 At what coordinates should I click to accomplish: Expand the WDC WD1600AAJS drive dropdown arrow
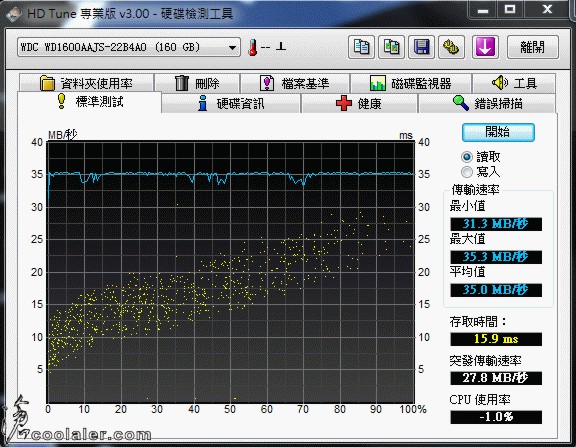232,47
